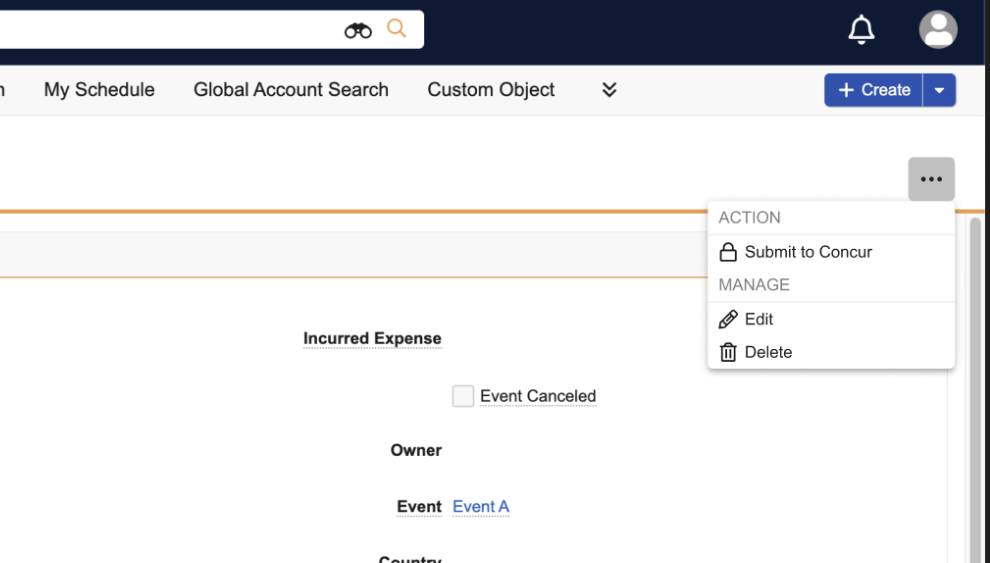Click the three-dot more actions button
This screenshot has height=563, width=990.
click(x=931, y=180)
